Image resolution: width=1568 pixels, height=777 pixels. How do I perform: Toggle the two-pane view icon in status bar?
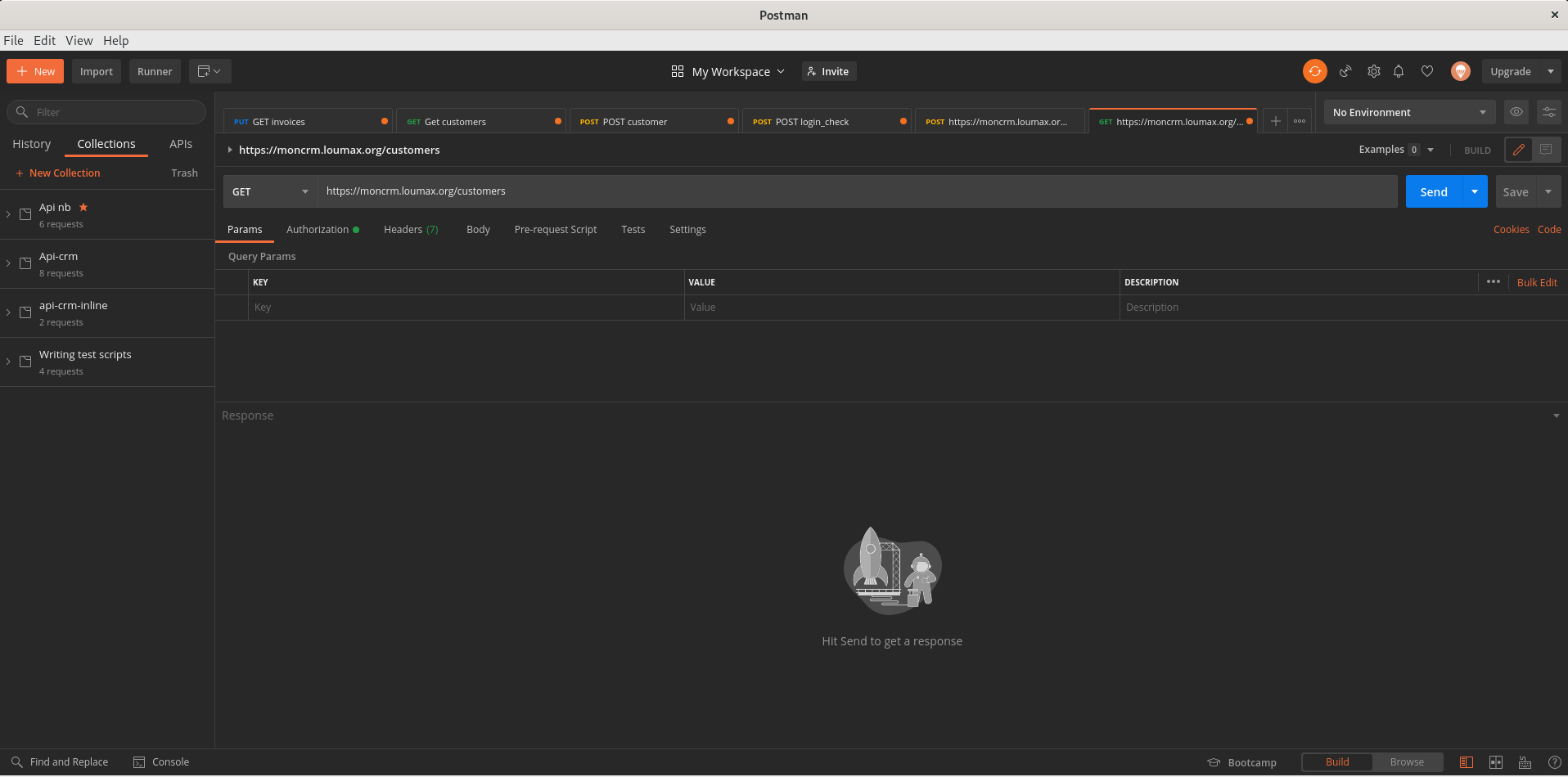click(1495, 762)
